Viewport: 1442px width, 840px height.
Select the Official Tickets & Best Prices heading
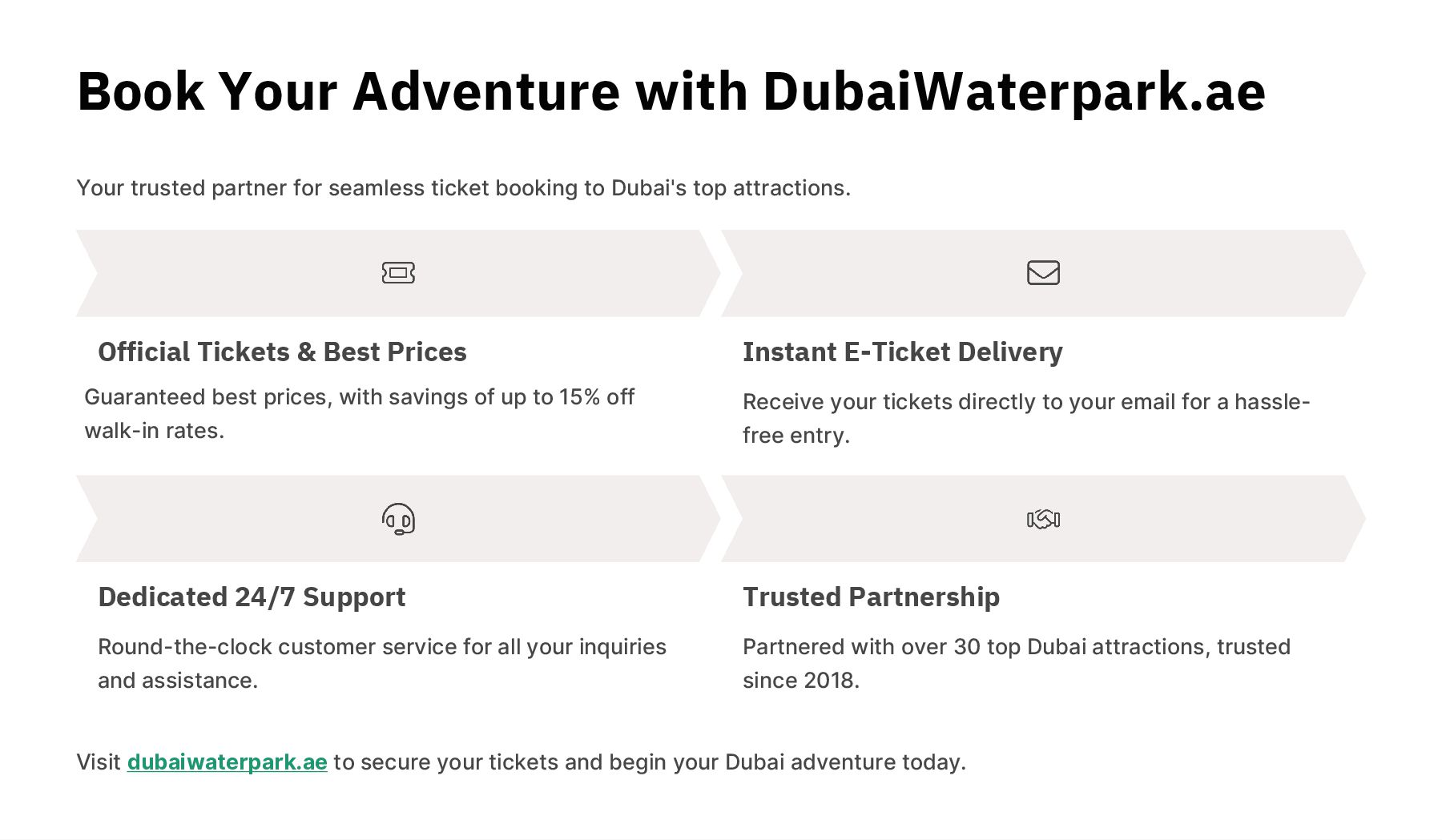click(282, 352)
